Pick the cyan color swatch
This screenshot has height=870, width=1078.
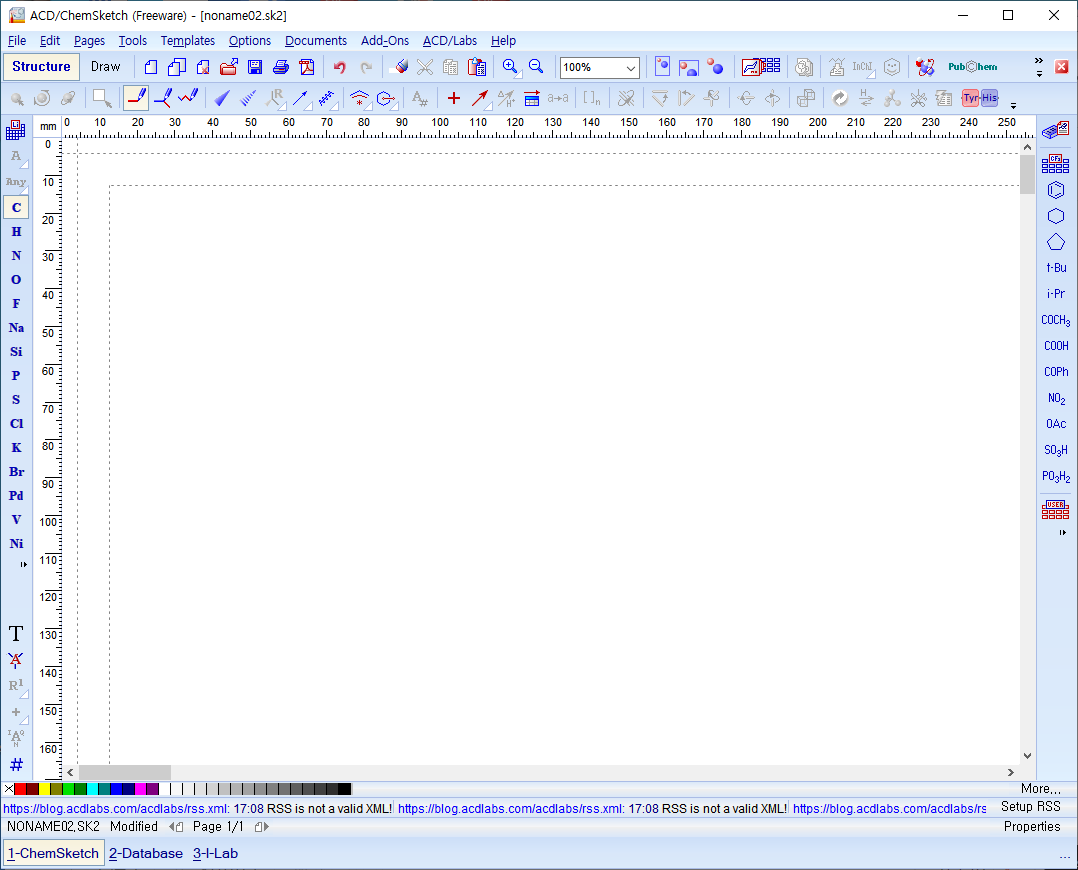click(x=92, y=789)
